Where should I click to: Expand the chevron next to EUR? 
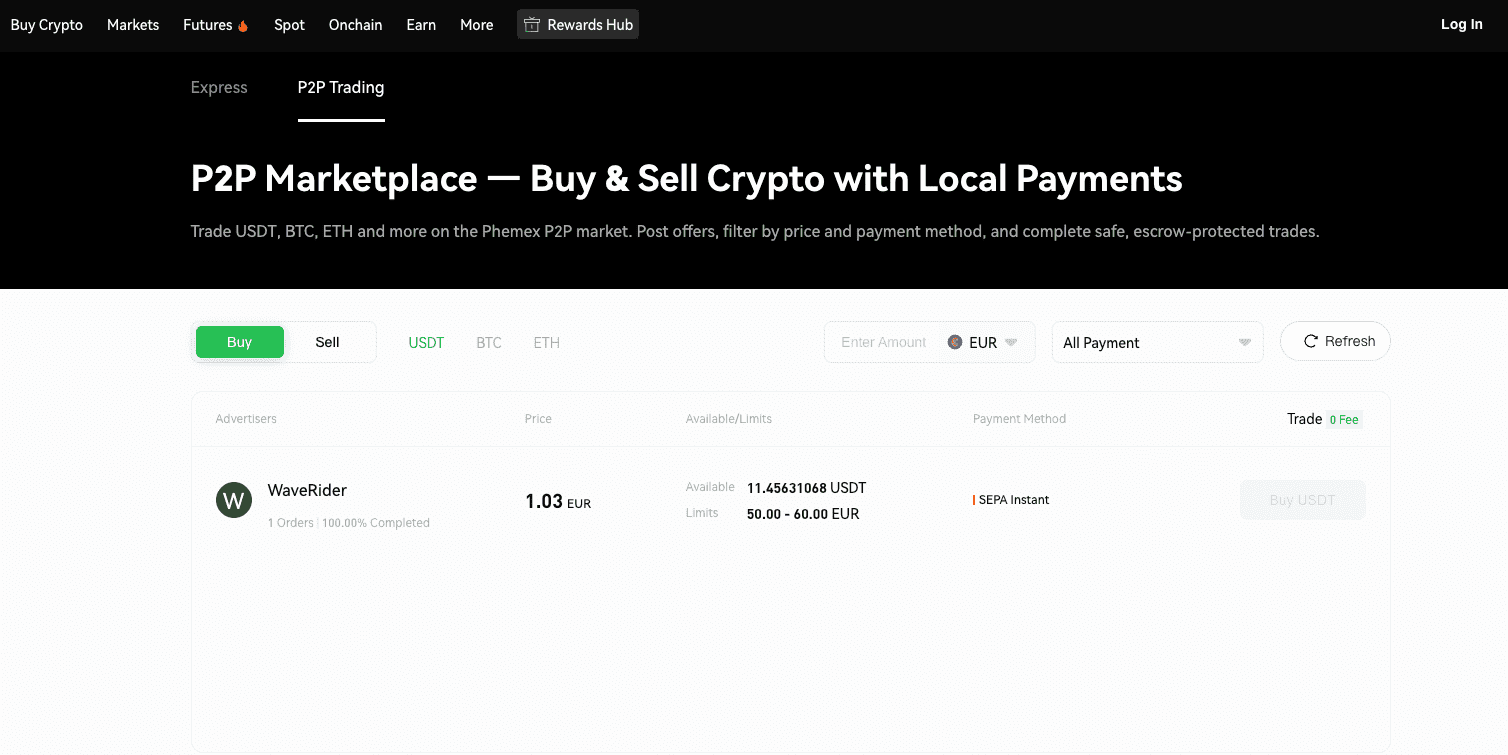point(1010,342)
